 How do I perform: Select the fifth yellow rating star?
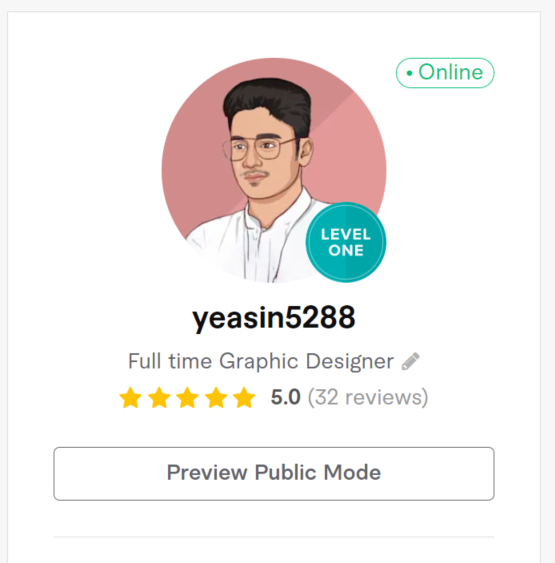[x=244, y=397]
